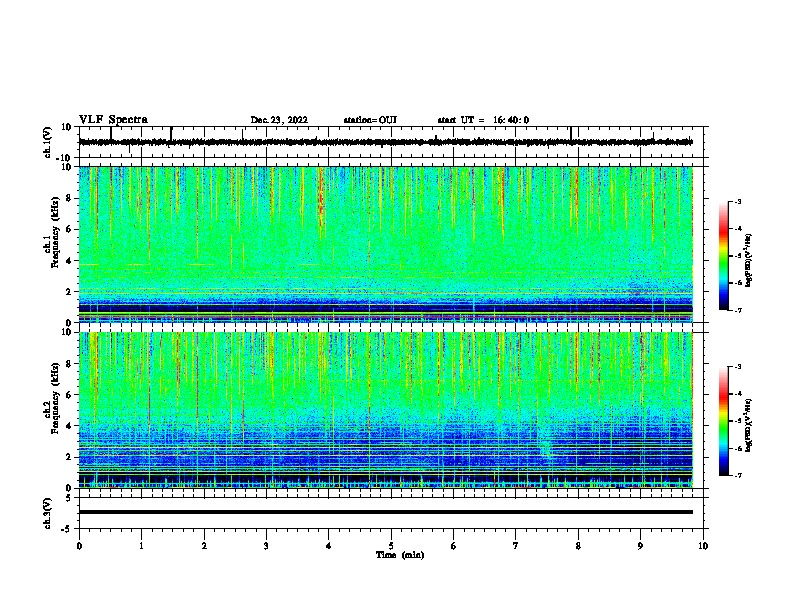Click the "ch.3(V)" axis label
Image resolution: width=792 pixels, height=612 pixels.
48,513
